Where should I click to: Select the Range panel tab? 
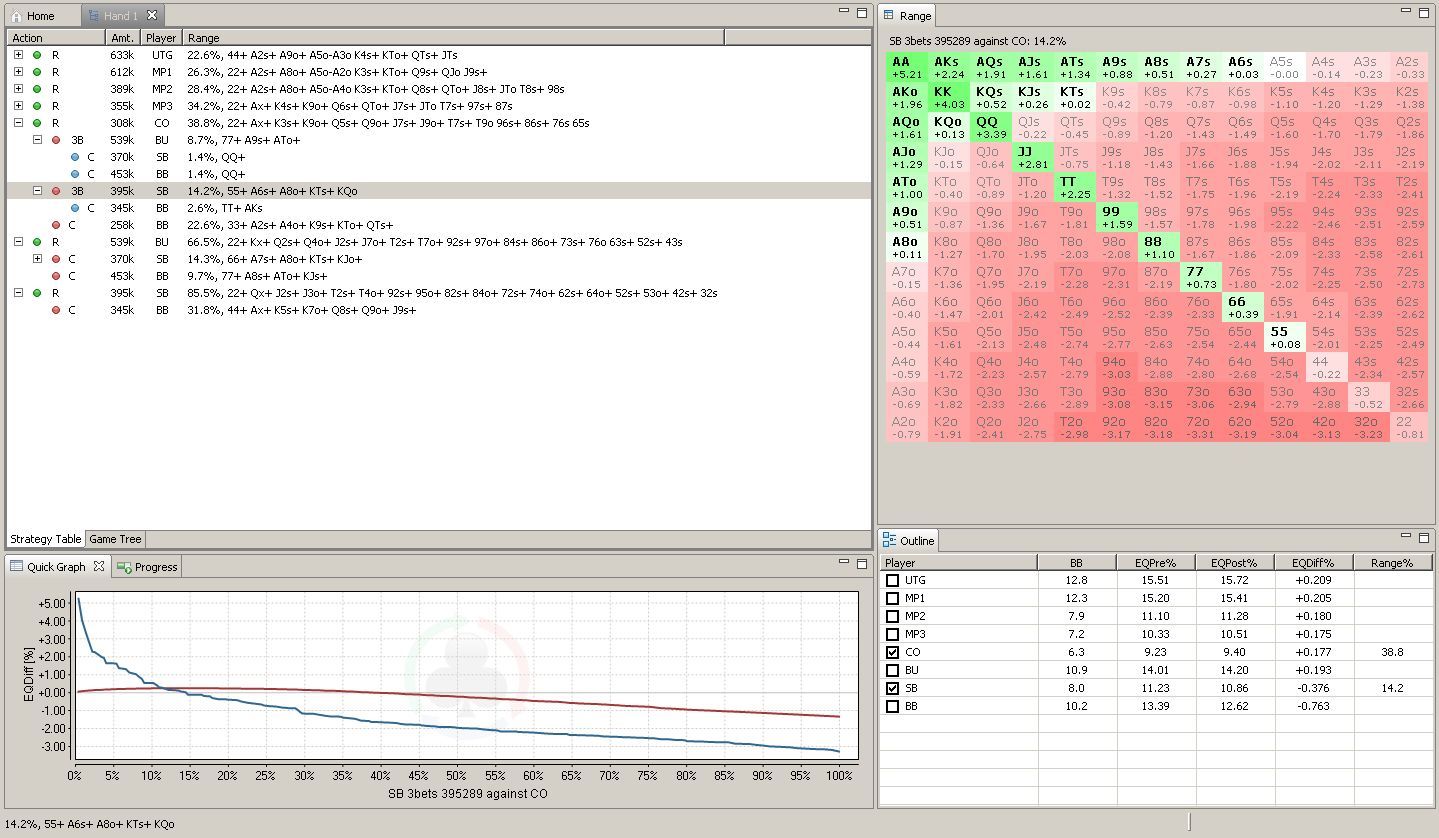pos(907,15)
